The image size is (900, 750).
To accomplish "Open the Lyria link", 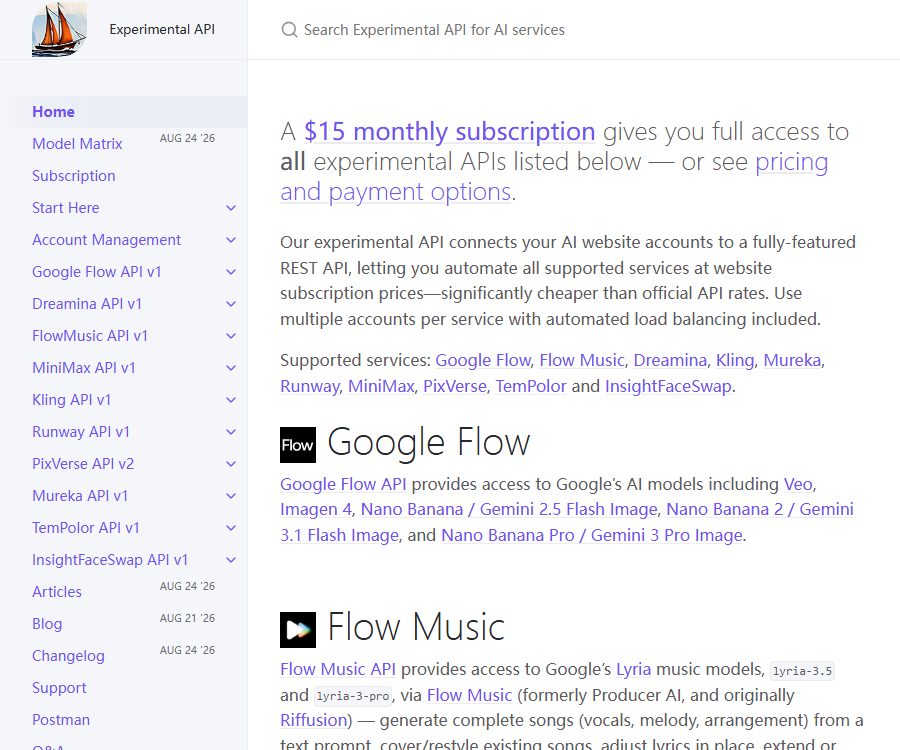I will click(634, 669).
